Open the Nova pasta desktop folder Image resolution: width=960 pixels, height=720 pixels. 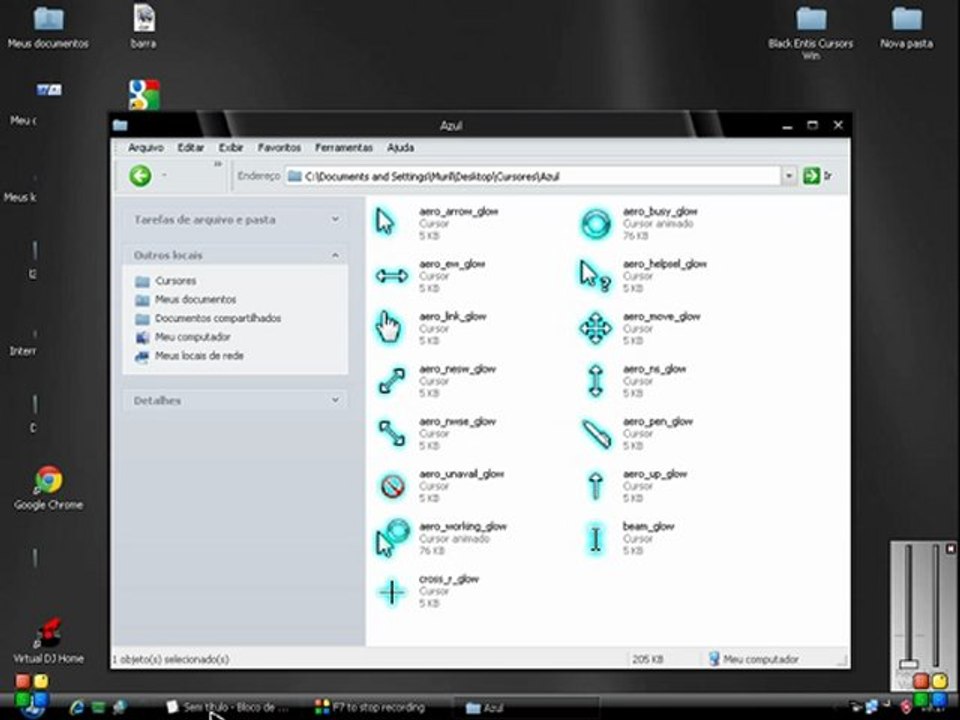[906, 28]
